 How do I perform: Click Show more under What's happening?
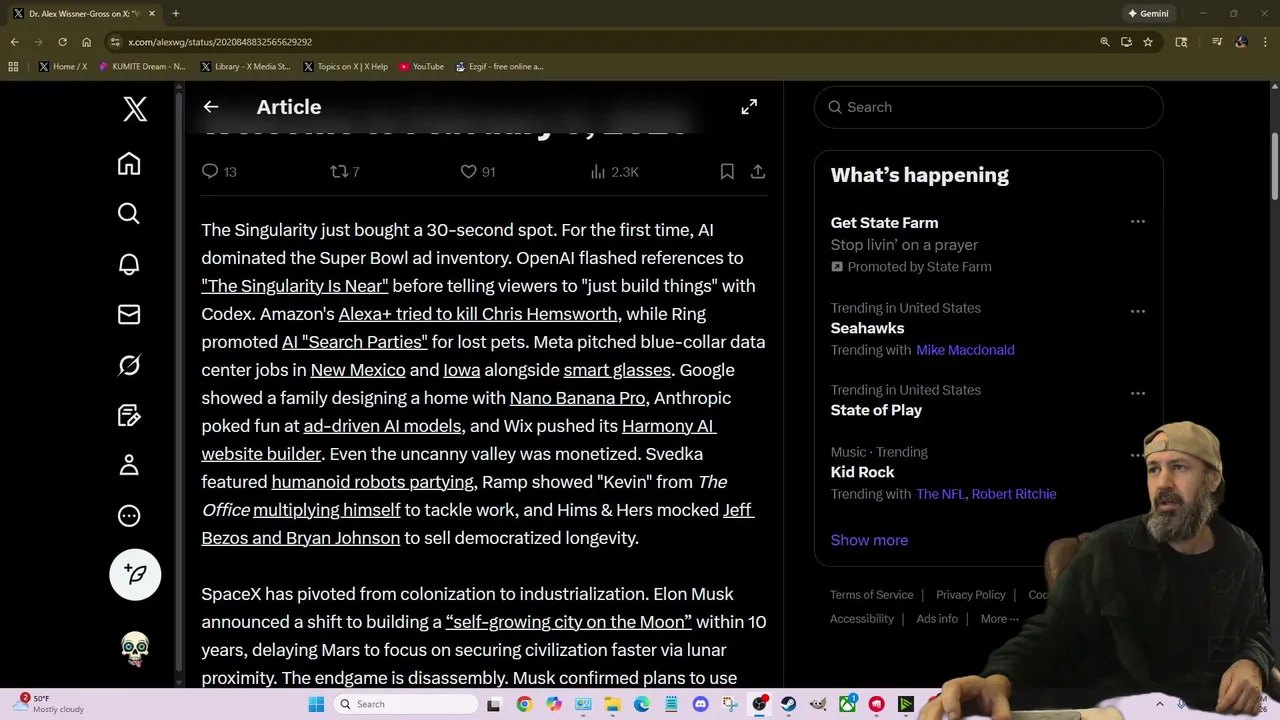869,540
